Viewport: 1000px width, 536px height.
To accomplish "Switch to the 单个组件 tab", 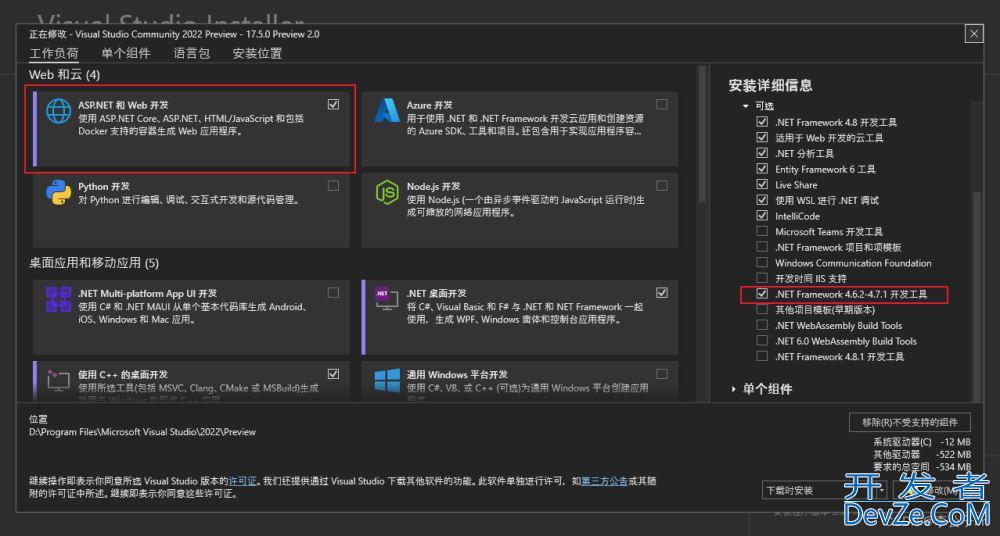I will (126, 54).
